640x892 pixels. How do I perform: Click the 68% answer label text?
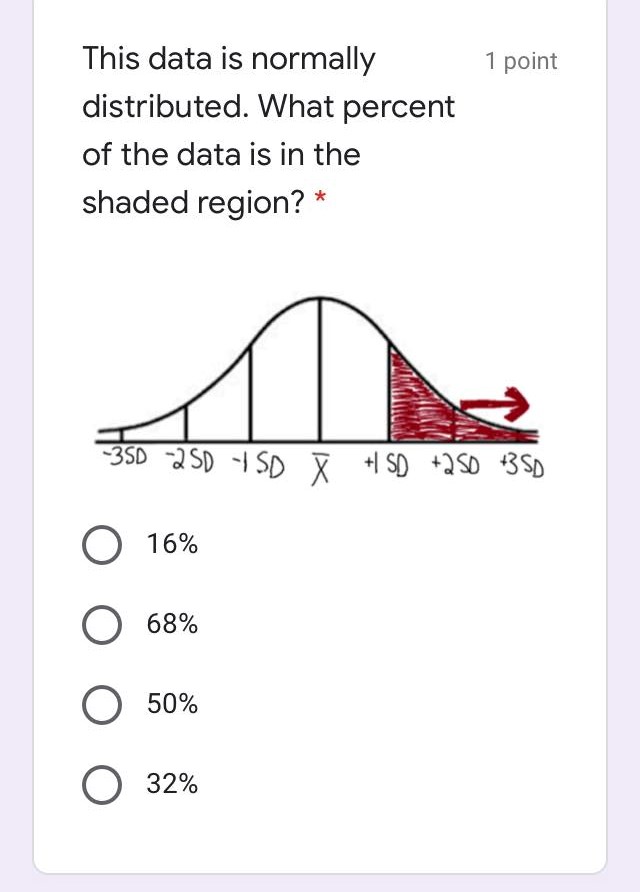173,624
